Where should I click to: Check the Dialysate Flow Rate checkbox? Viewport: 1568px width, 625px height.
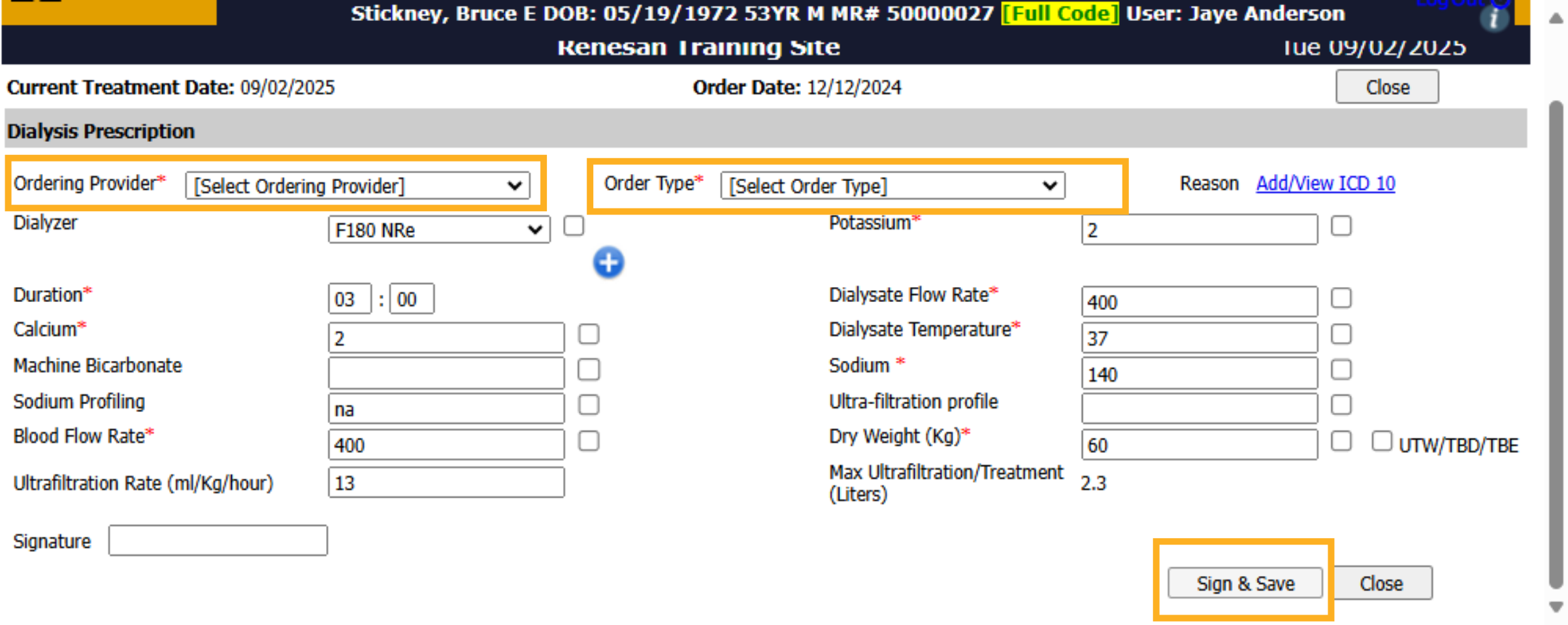[x=1341, y=298]
